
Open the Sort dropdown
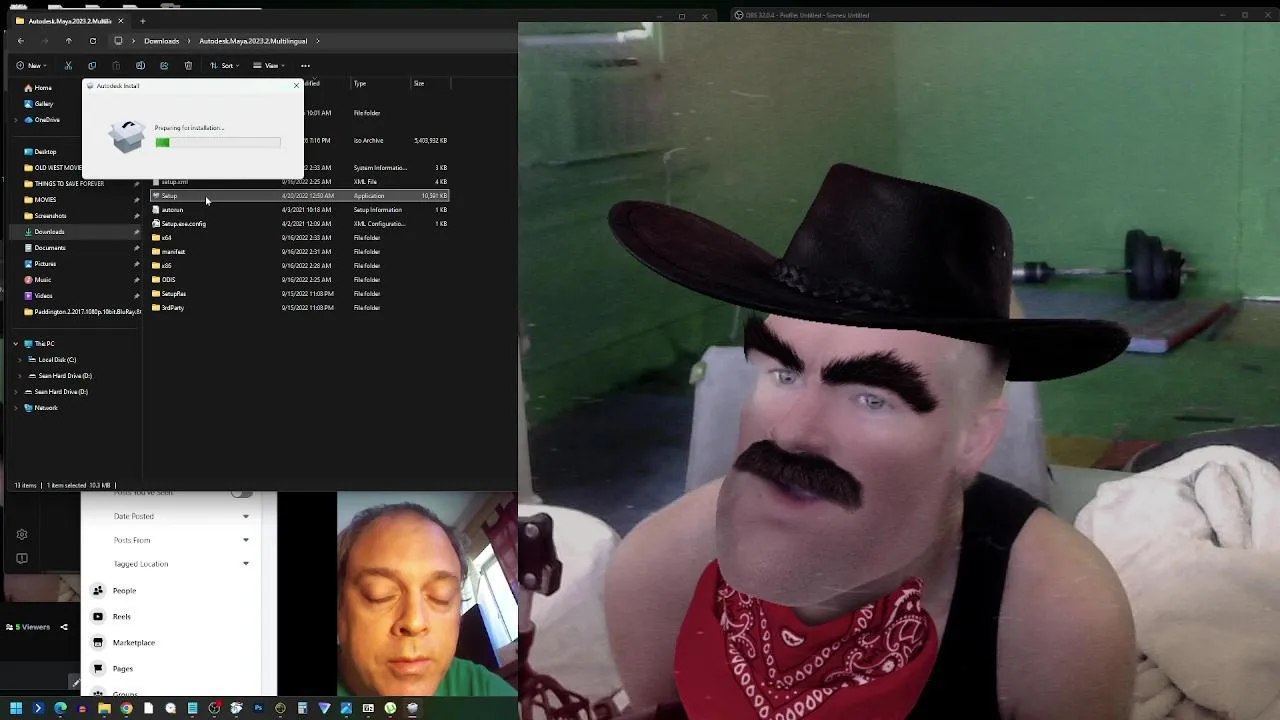tap(226, 66)
